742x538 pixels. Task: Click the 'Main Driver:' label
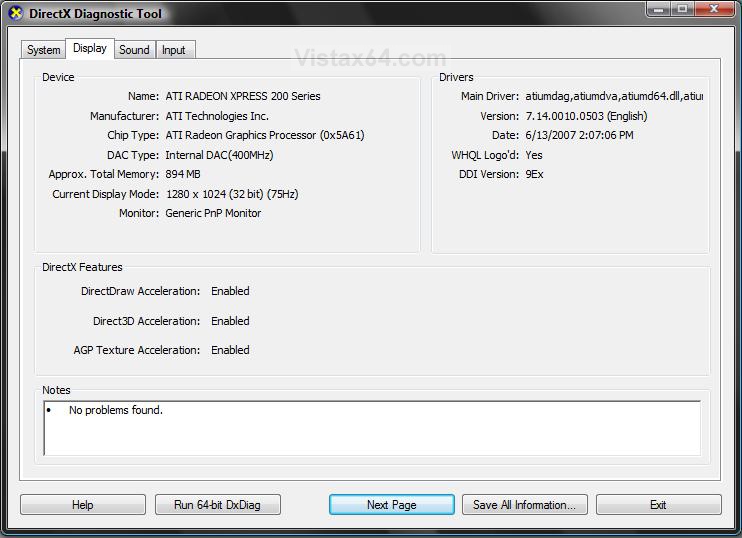click(490, 96)
